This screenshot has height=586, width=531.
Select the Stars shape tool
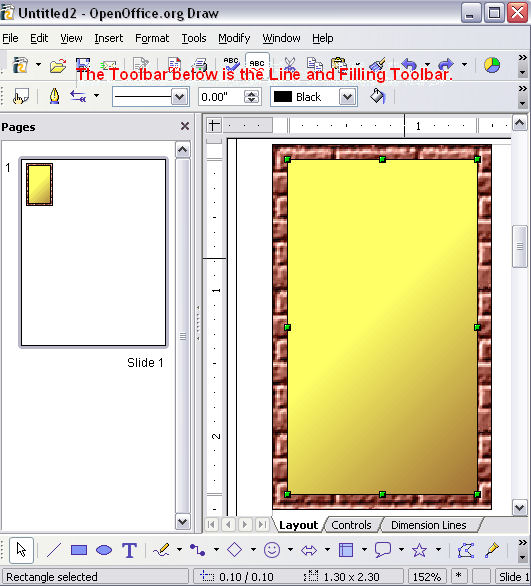coord(419,550)
